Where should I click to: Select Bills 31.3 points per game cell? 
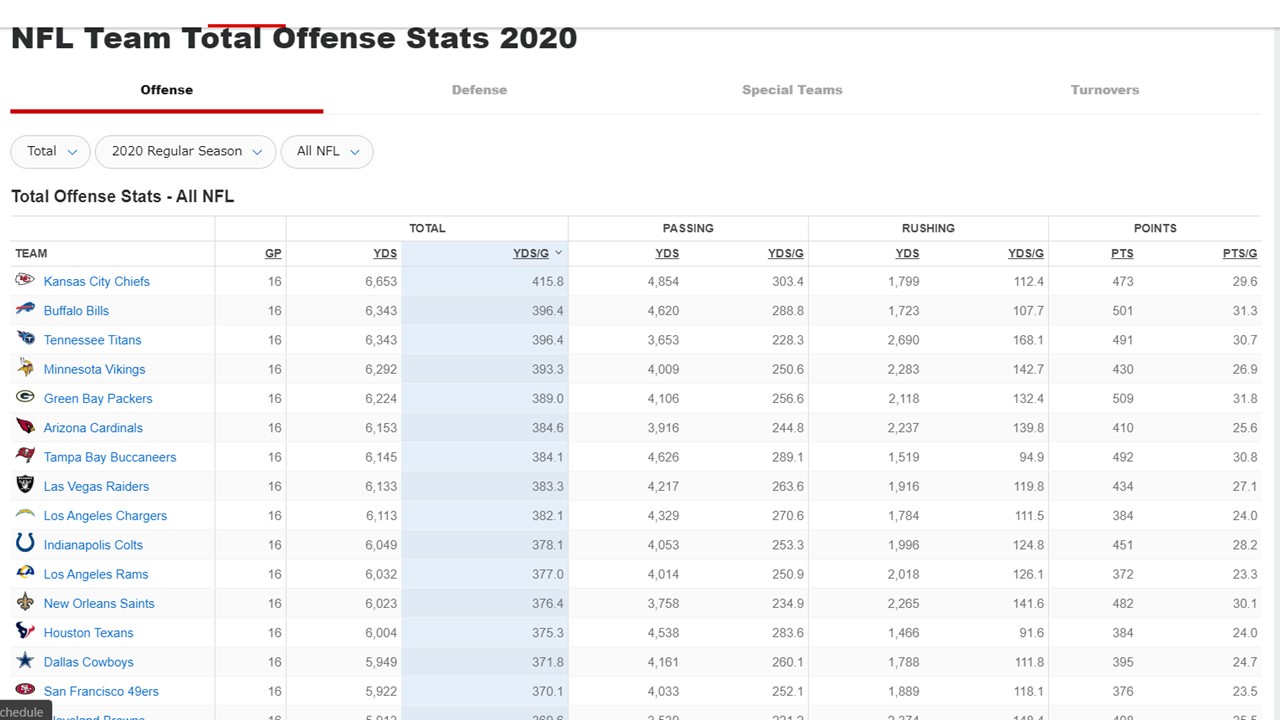tap(1245, 310)
